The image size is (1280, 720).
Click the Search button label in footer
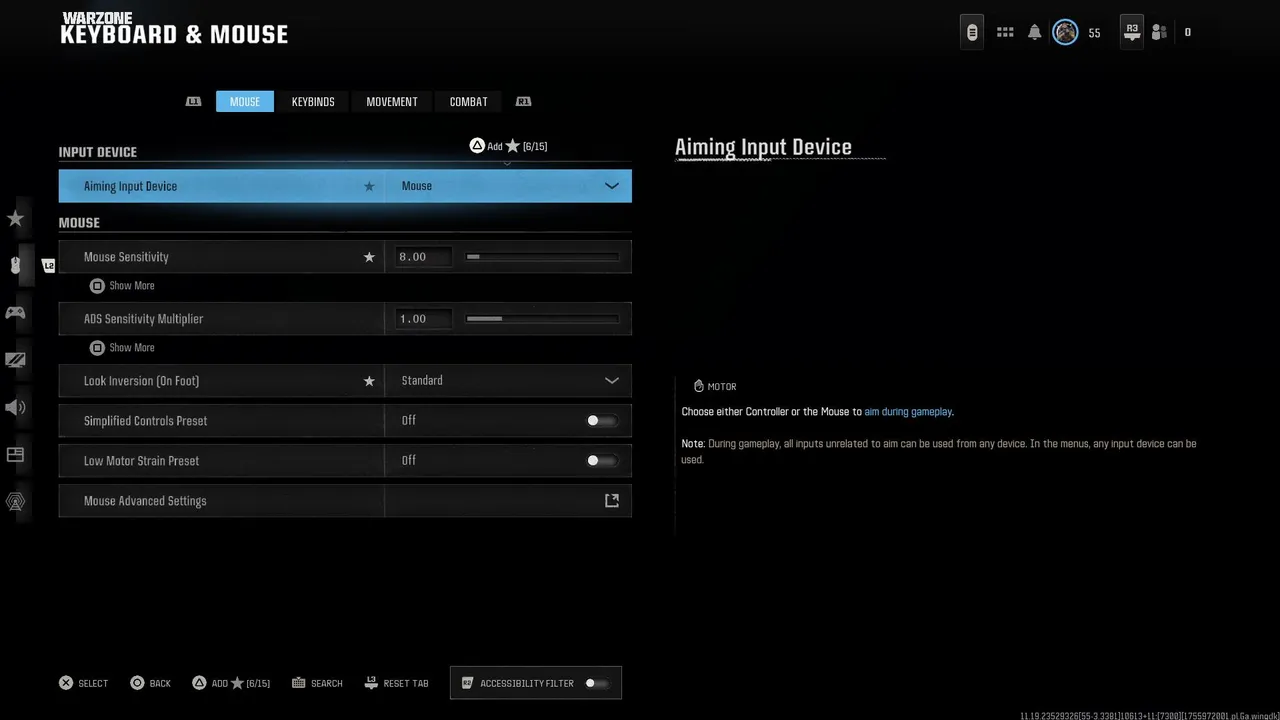(327, 684)
